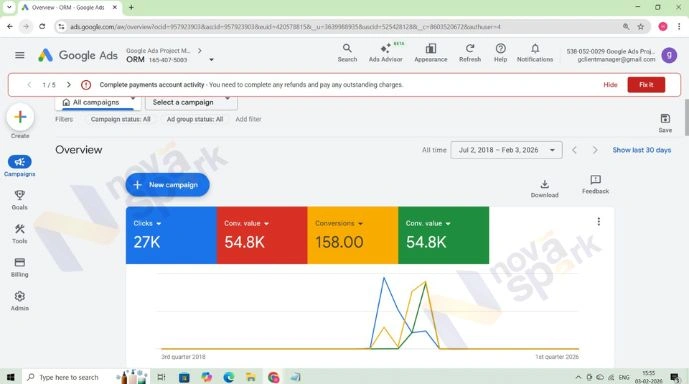Image resolution: width=689 pixels, height=384 pixels.
Task: Go to the next date range
Action: coord(595,150)
